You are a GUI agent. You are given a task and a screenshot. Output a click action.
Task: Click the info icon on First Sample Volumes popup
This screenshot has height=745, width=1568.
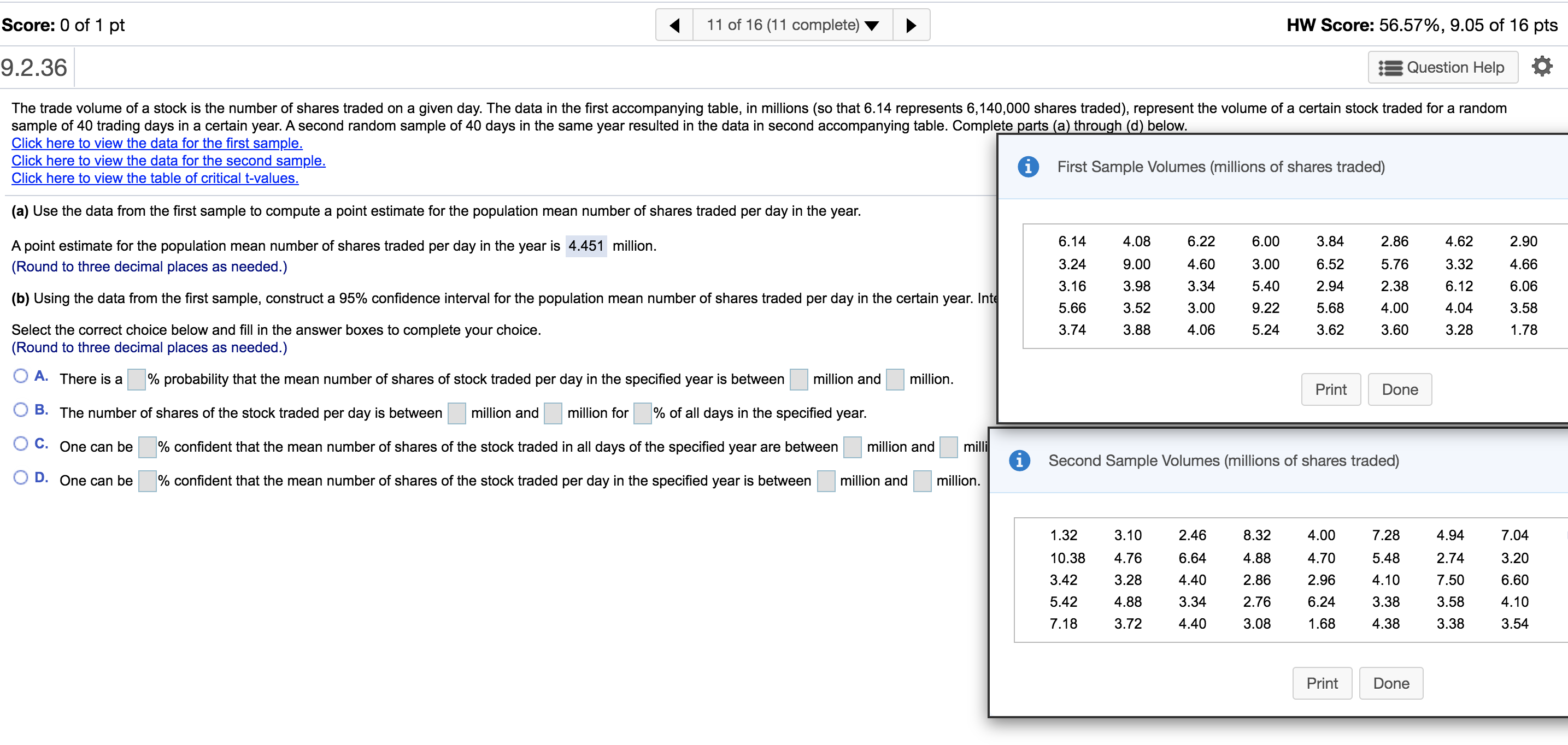(1029, 166)
